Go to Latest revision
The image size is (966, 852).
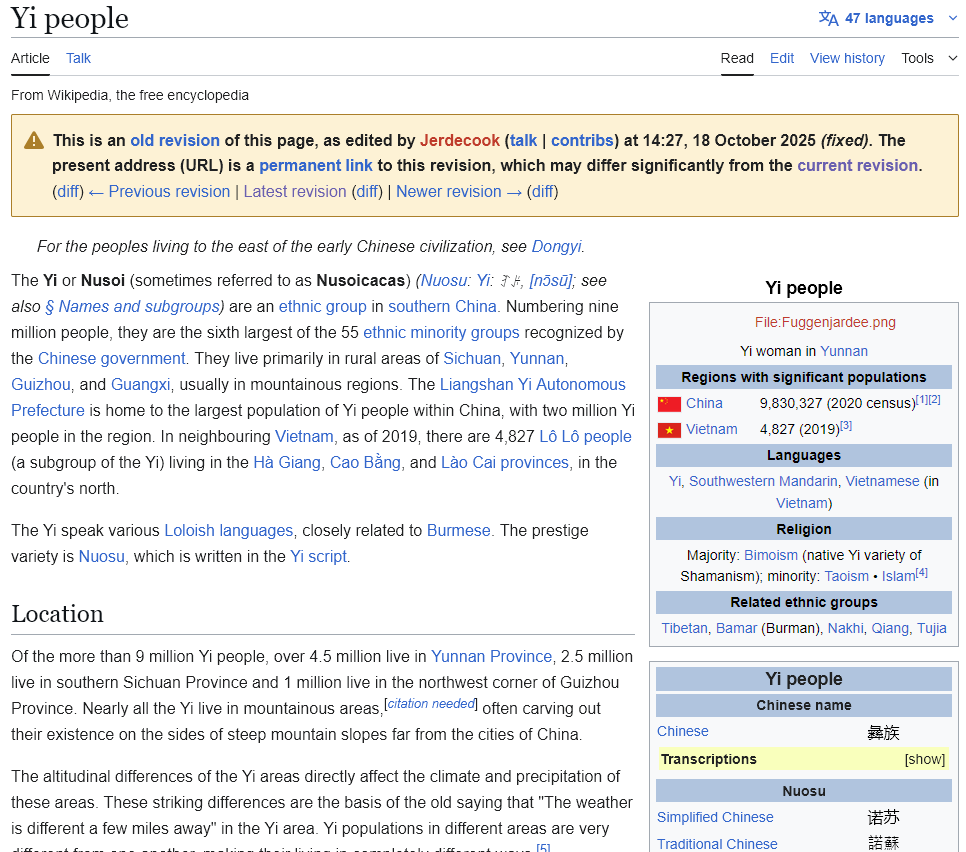point(294,192)
